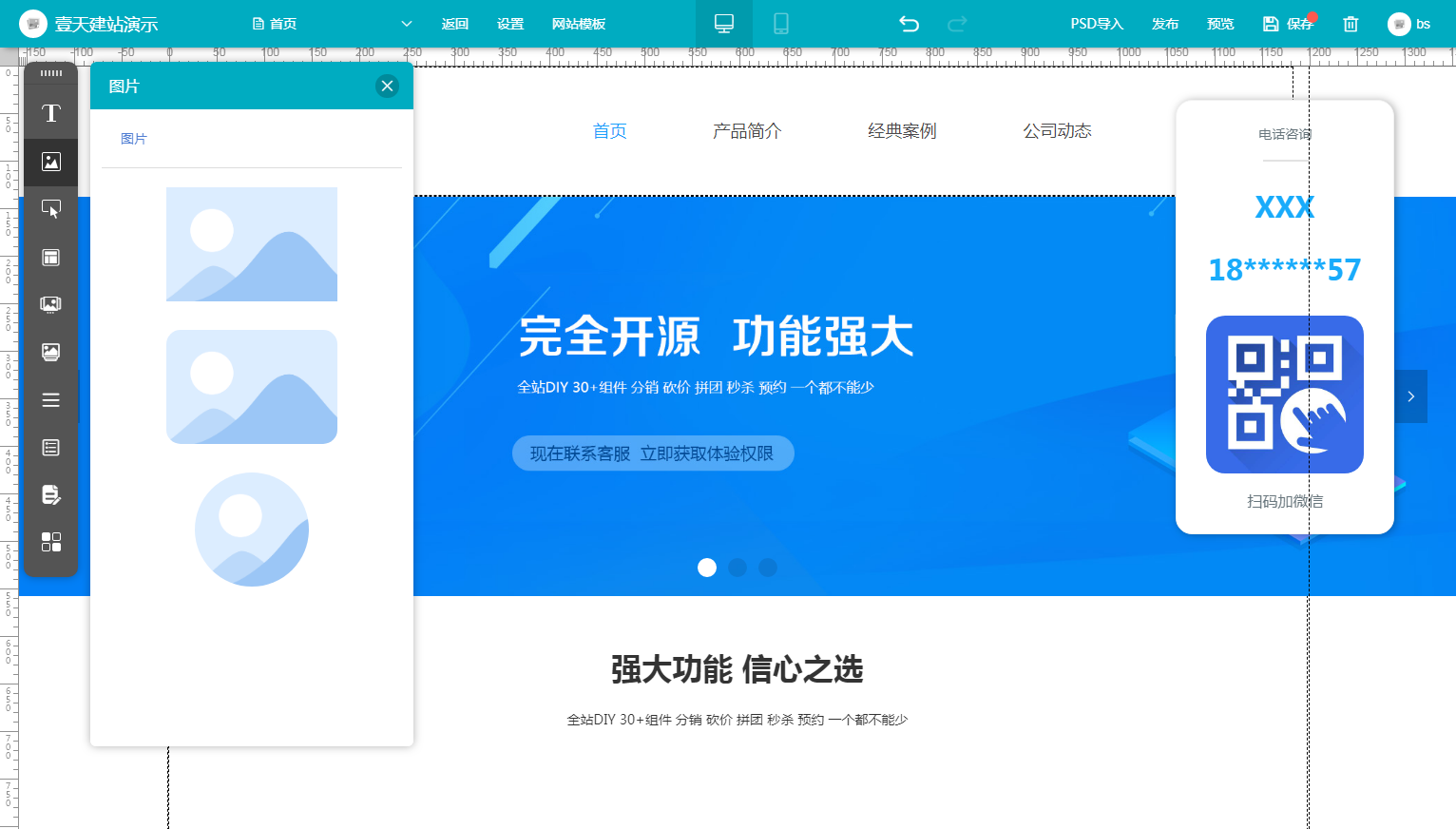
Task: Open 网站模板 menu
Action: tap(579, 24)
